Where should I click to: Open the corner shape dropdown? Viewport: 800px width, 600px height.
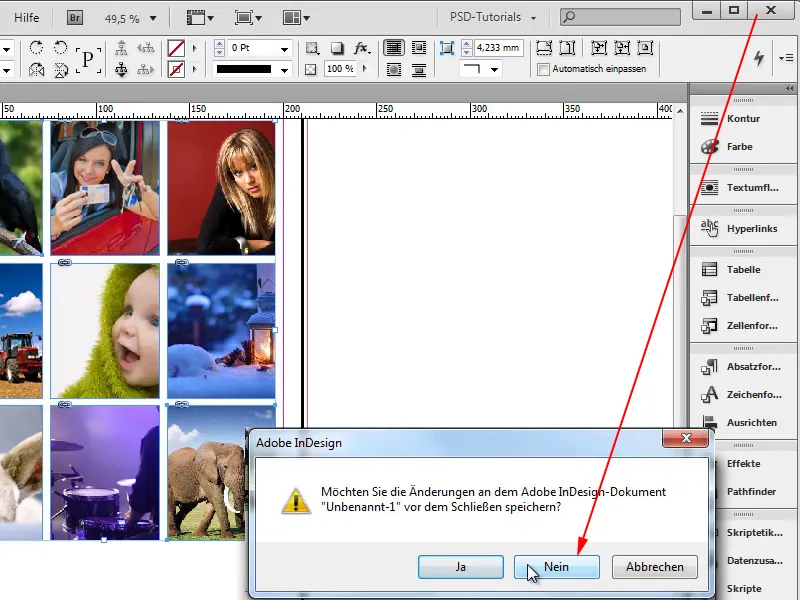(494, 69)
